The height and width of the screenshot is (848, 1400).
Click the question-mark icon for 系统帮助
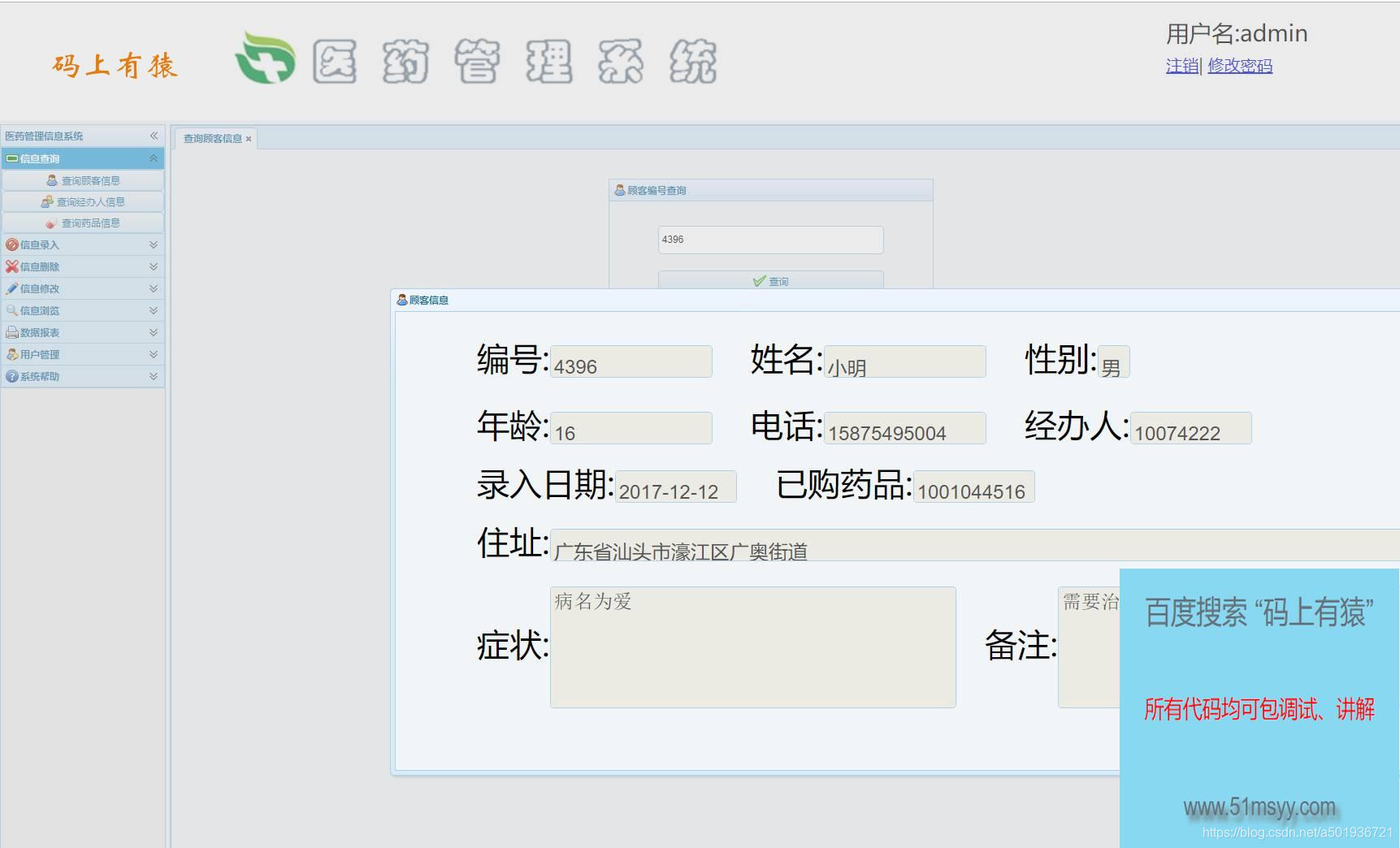(11, 376)
